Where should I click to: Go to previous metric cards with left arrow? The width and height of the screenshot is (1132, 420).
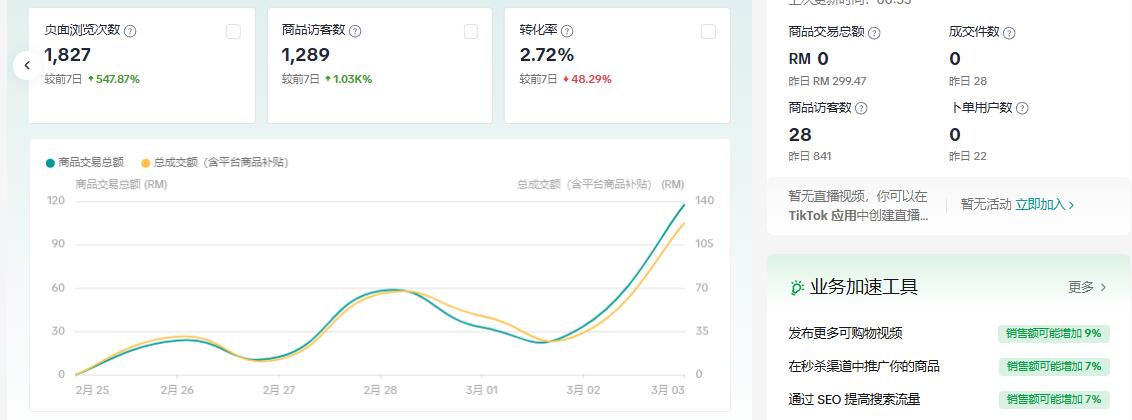[x=27, y=65]
